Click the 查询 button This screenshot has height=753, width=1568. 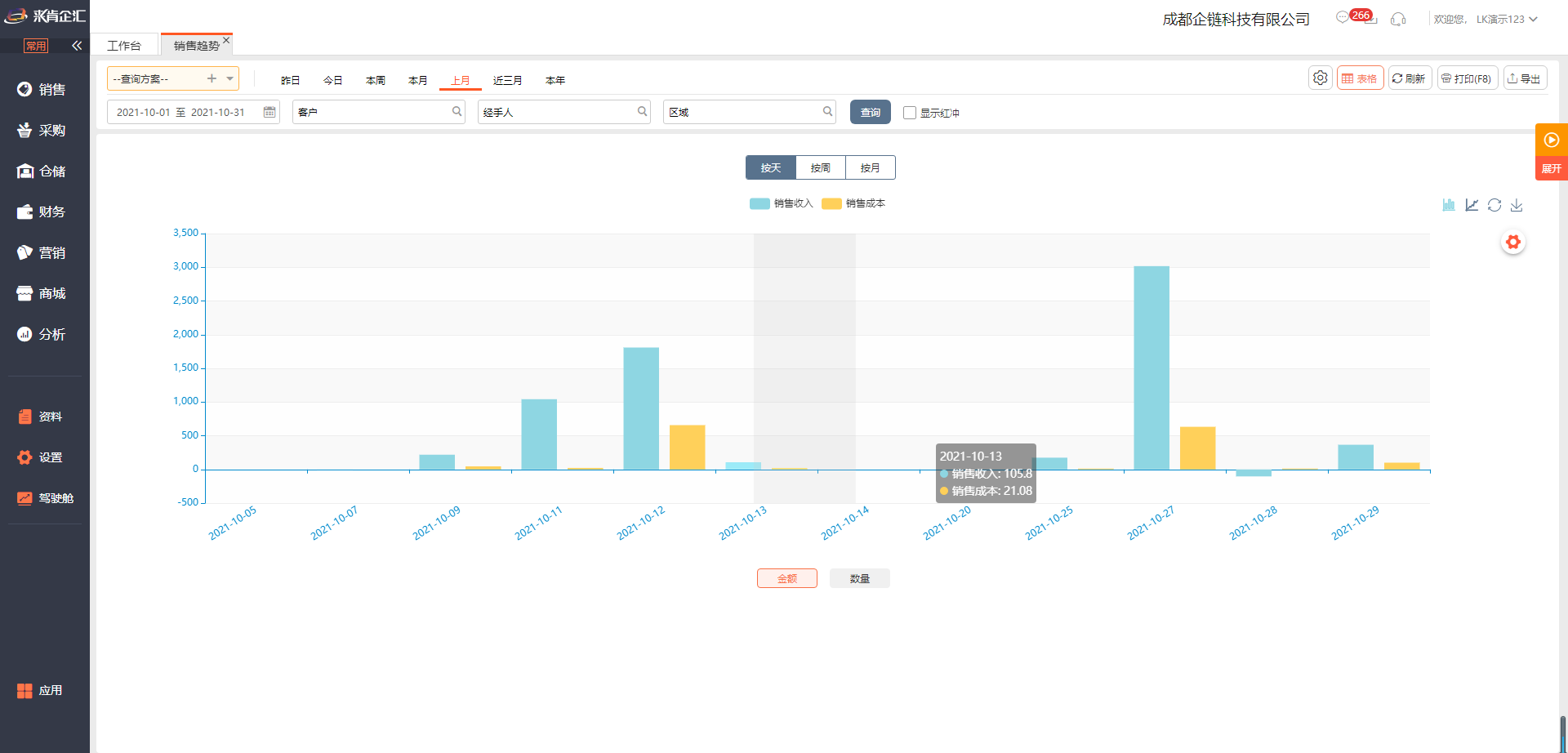tap(870, 112)
